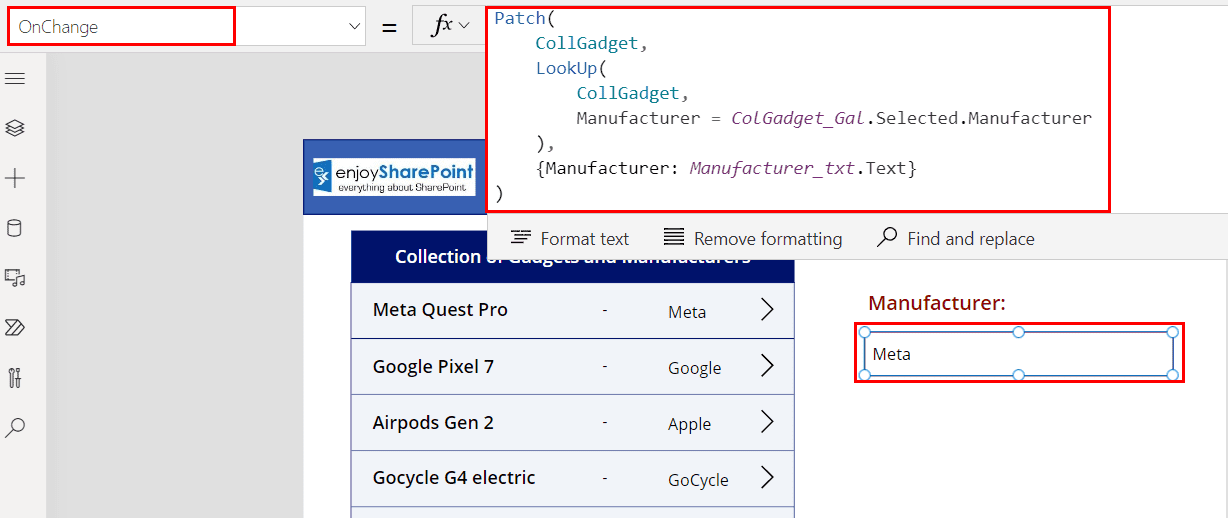The image size is (1228, 518).
Task: Open the Advanced tools icon
Action: pyautogui.click(x=15, y=378)
